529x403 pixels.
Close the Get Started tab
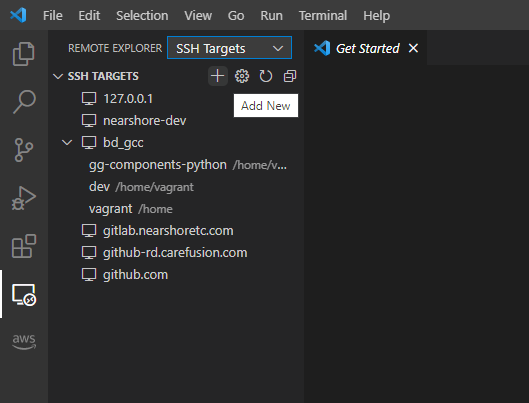click(413, 48)
